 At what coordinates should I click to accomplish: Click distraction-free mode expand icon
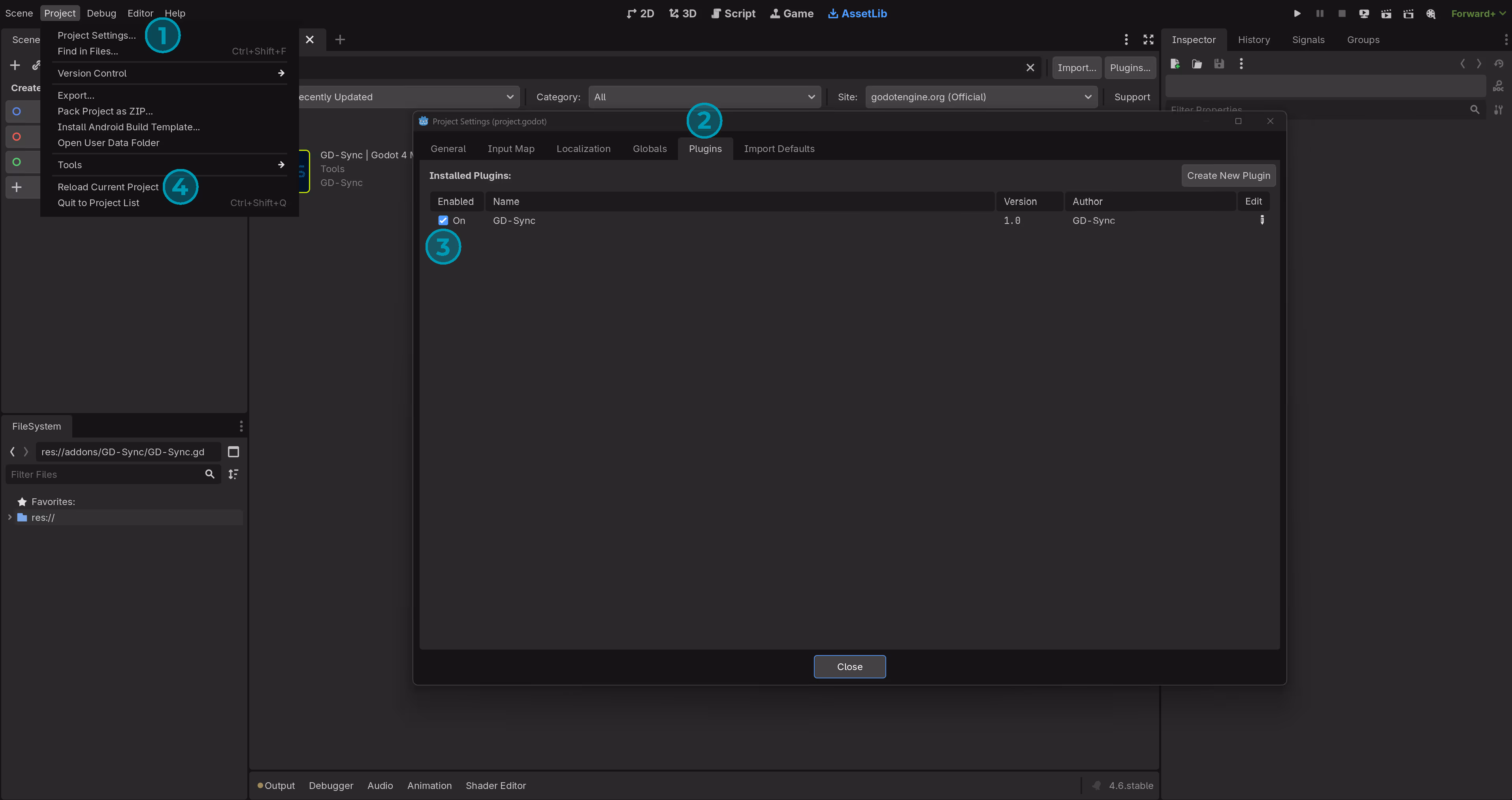pos(1148,39)
